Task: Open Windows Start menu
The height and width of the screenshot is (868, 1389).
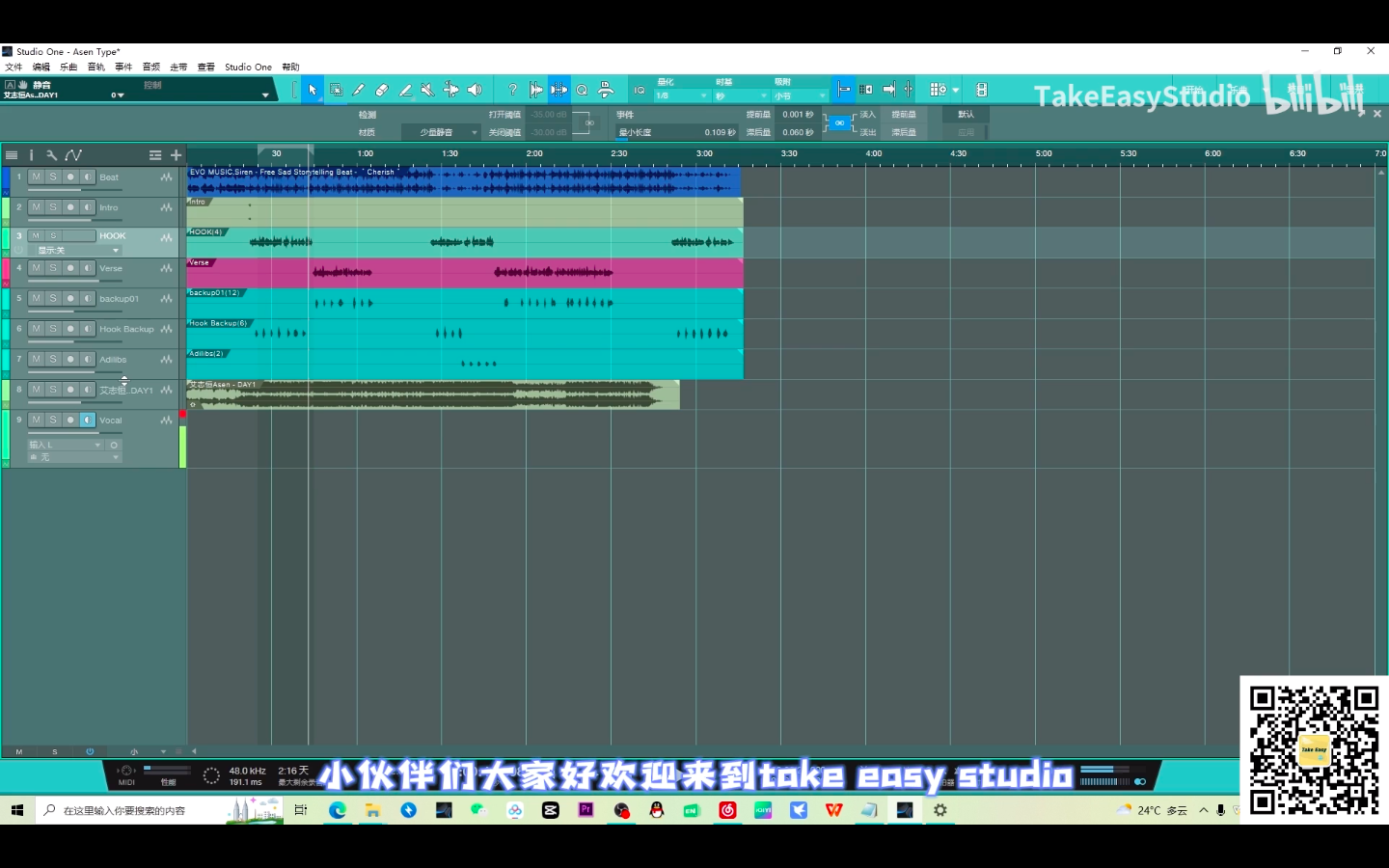Action: coord(17,810)
